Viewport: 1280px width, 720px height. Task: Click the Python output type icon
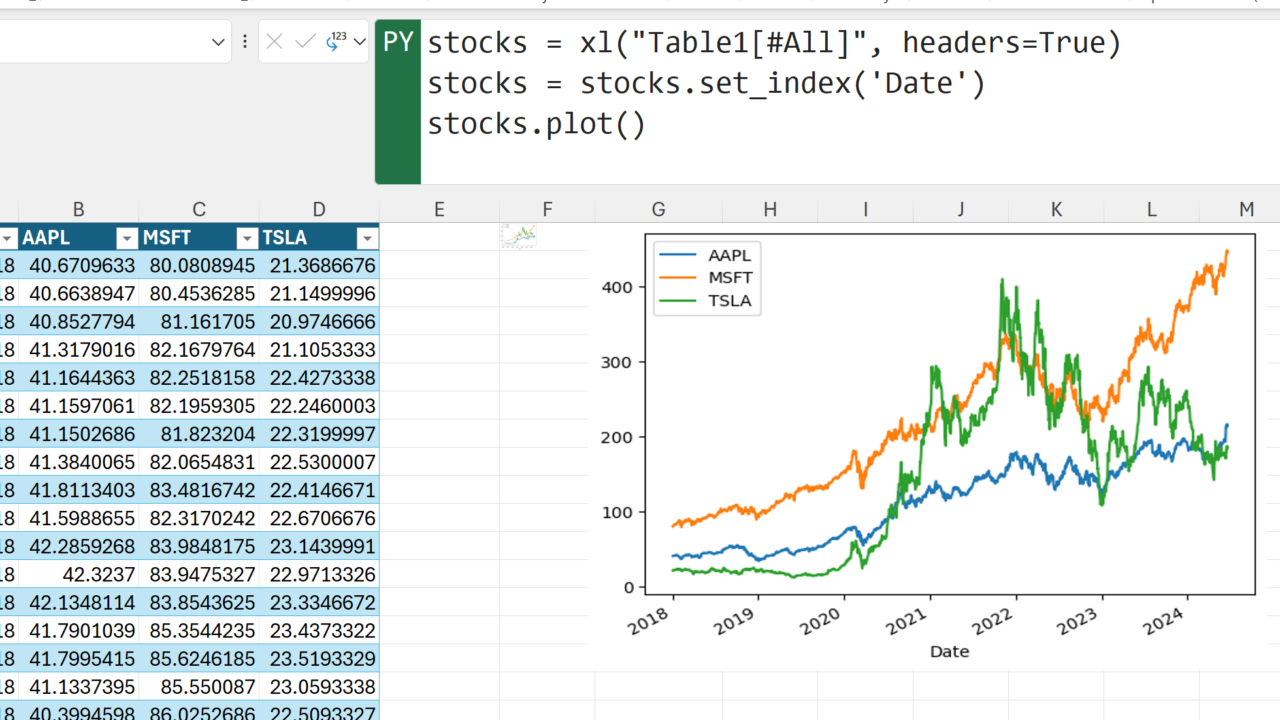pos(336,42)
